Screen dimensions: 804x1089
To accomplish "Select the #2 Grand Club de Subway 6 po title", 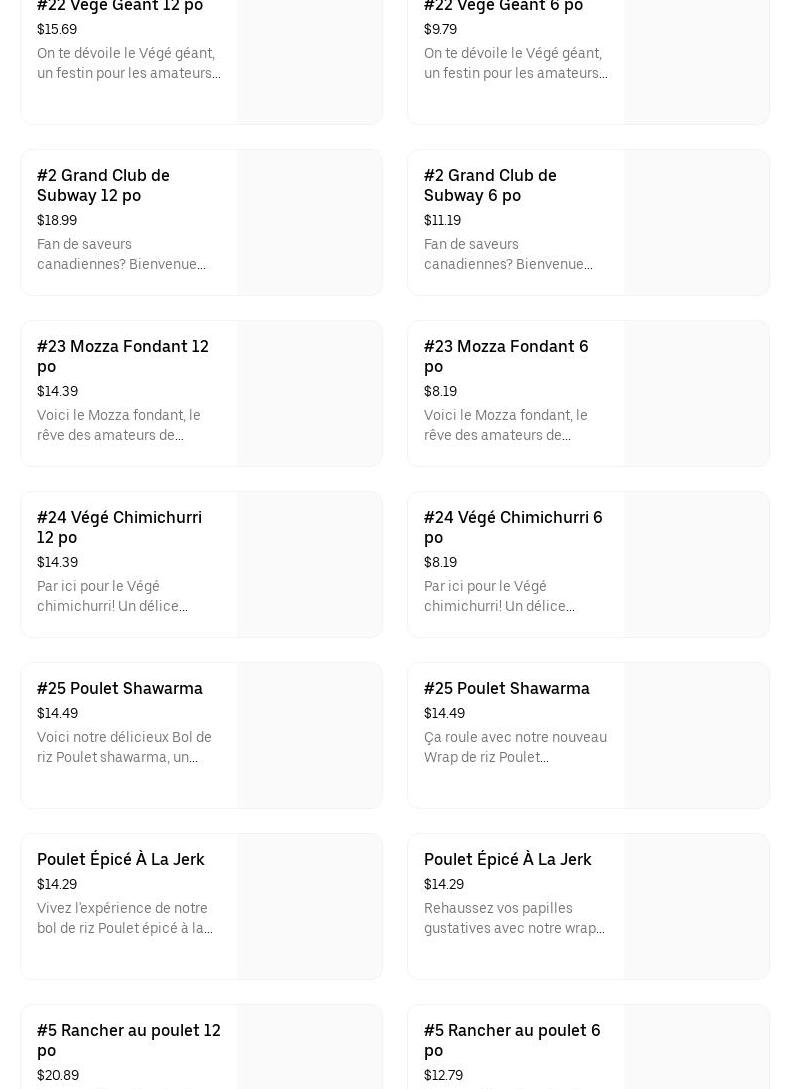I will (x=490, y=185).
